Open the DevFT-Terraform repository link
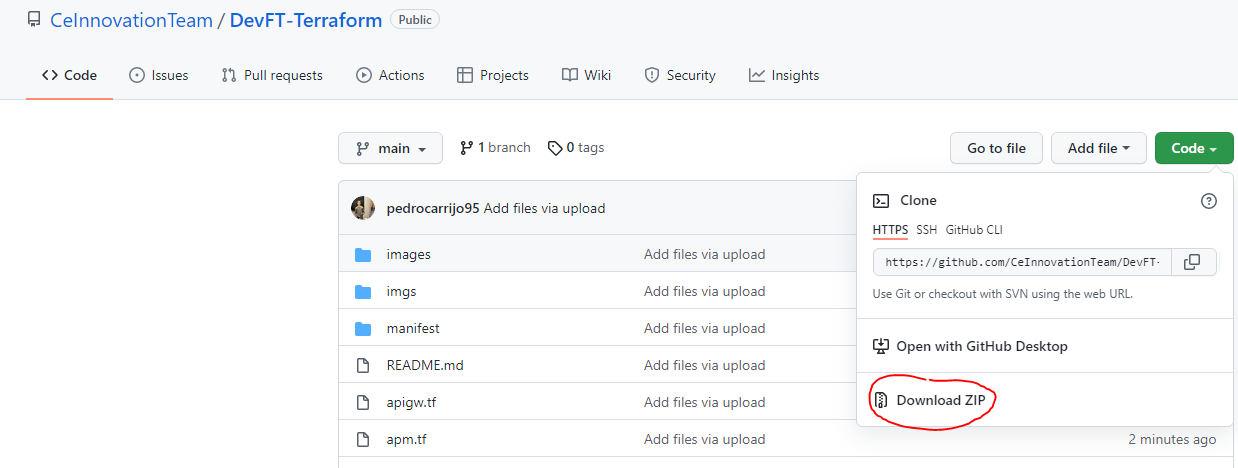Viewport: 1238px width, 468px height. coord(306,20)
